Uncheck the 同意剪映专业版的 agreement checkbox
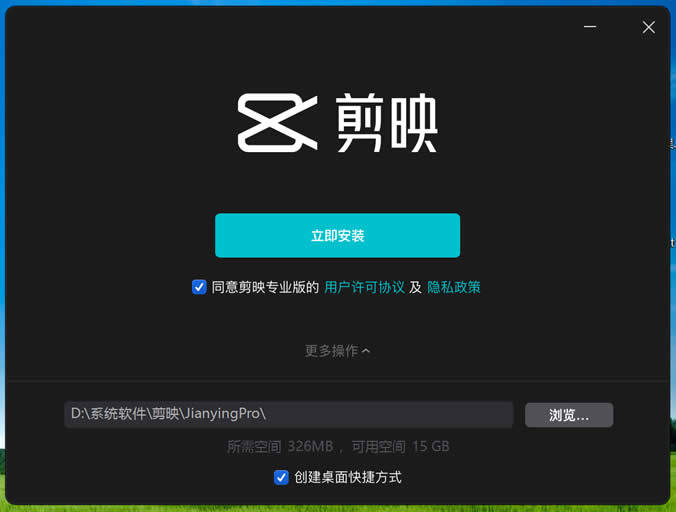 point(199,287)
